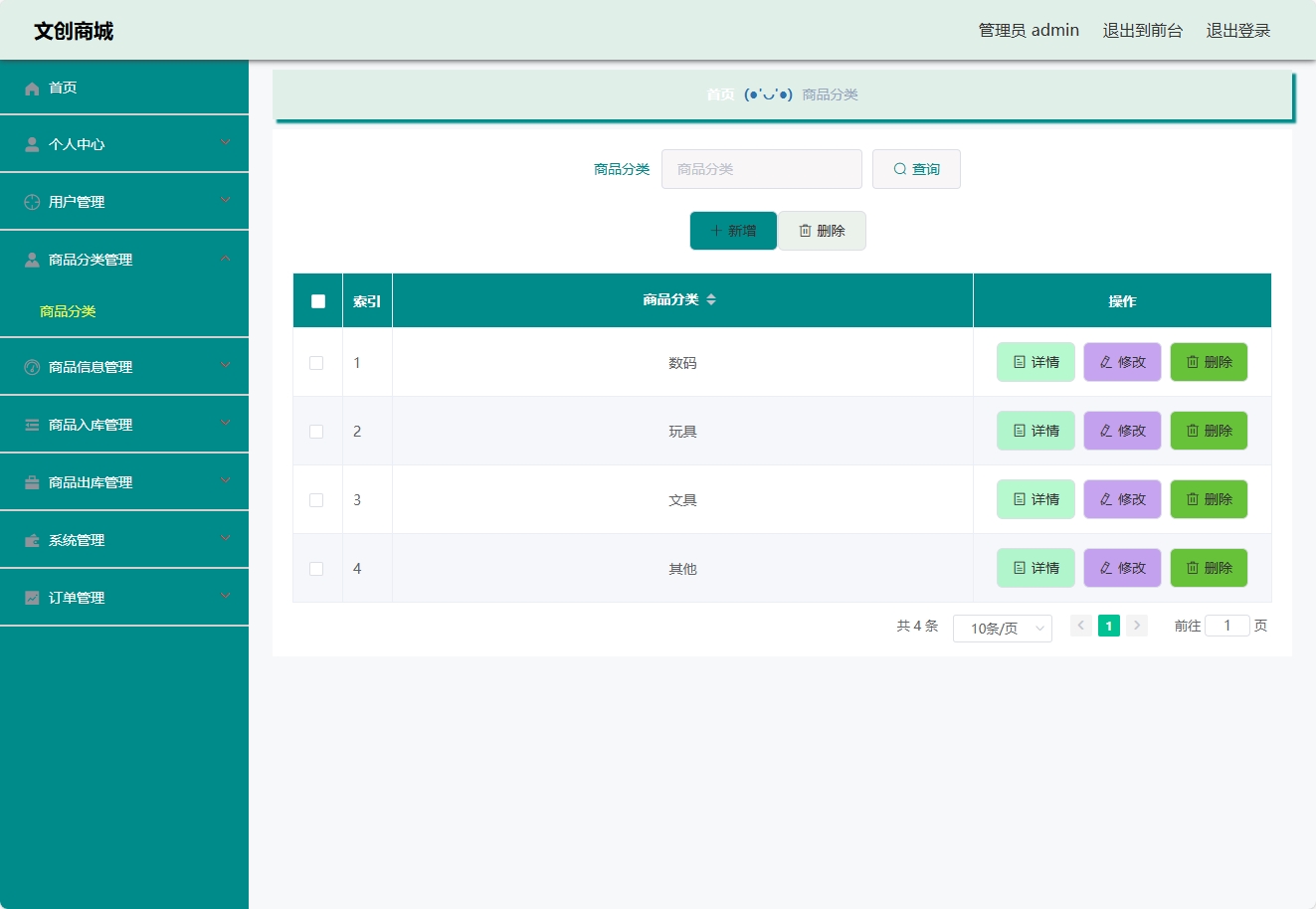The image size is (1316, 909).
Task: Click the 订单管理 image icon
Action: point(31,597)
